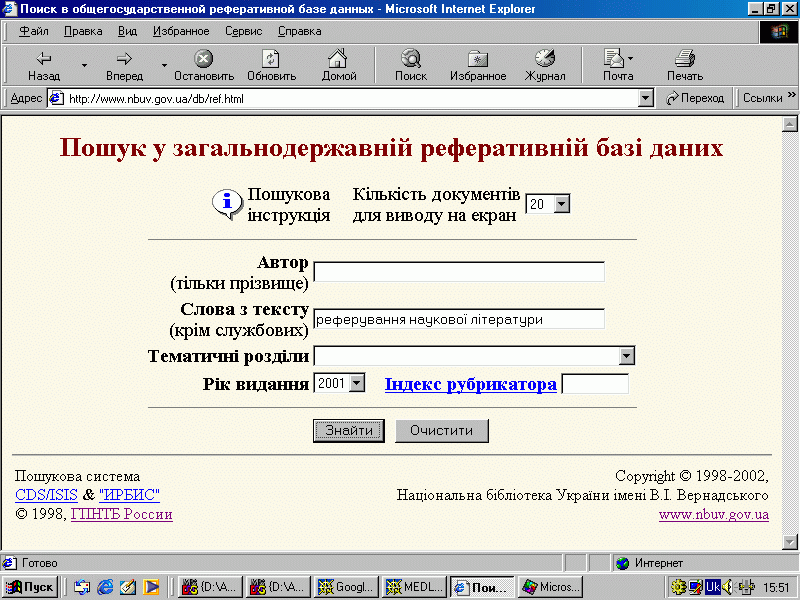Open the Правка menu
Screen dimensions: 800x600
tap(83, 32)
